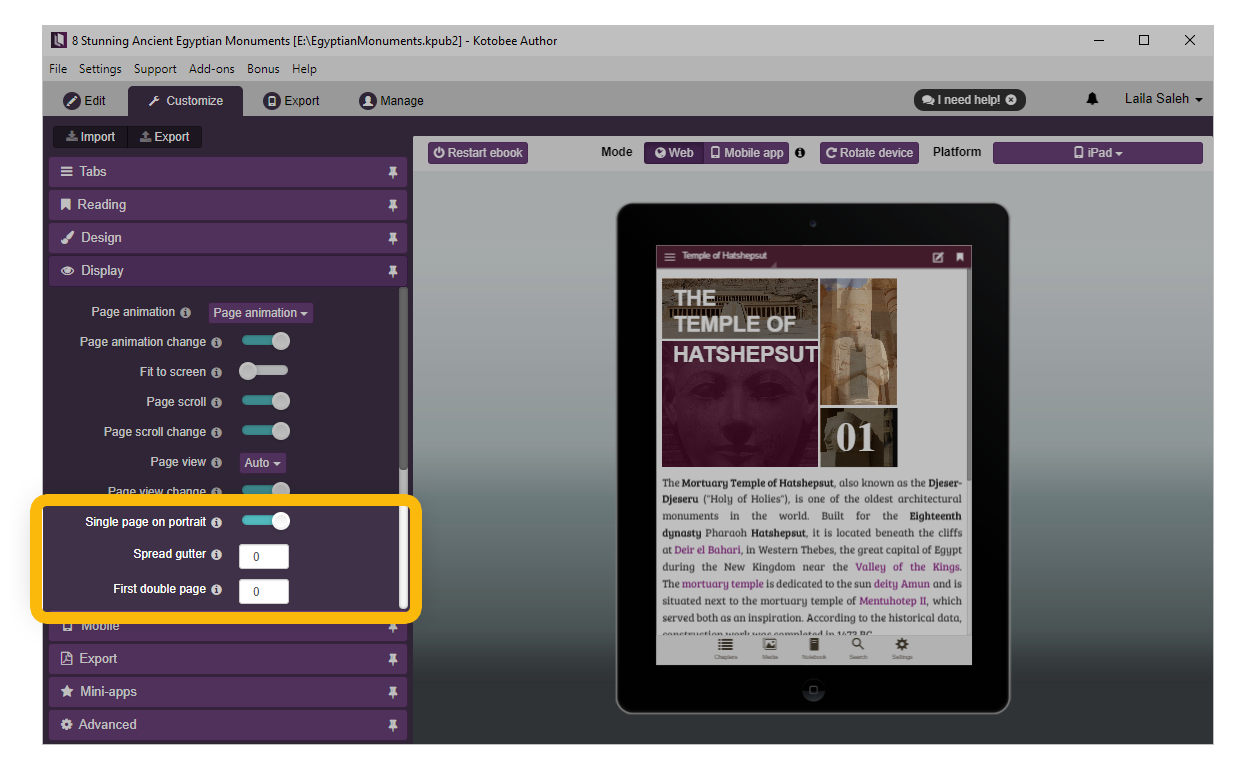Click Restart ebook button
The image size is (1250, 770).
478,153
